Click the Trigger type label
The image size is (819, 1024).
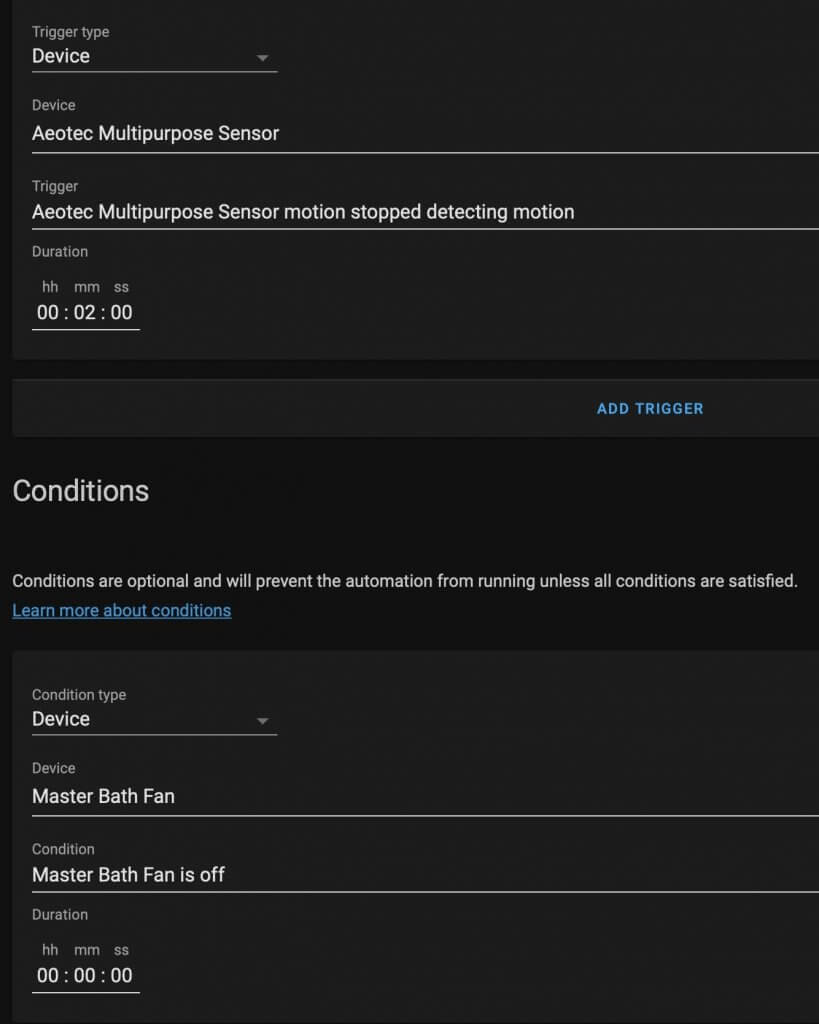71,32
